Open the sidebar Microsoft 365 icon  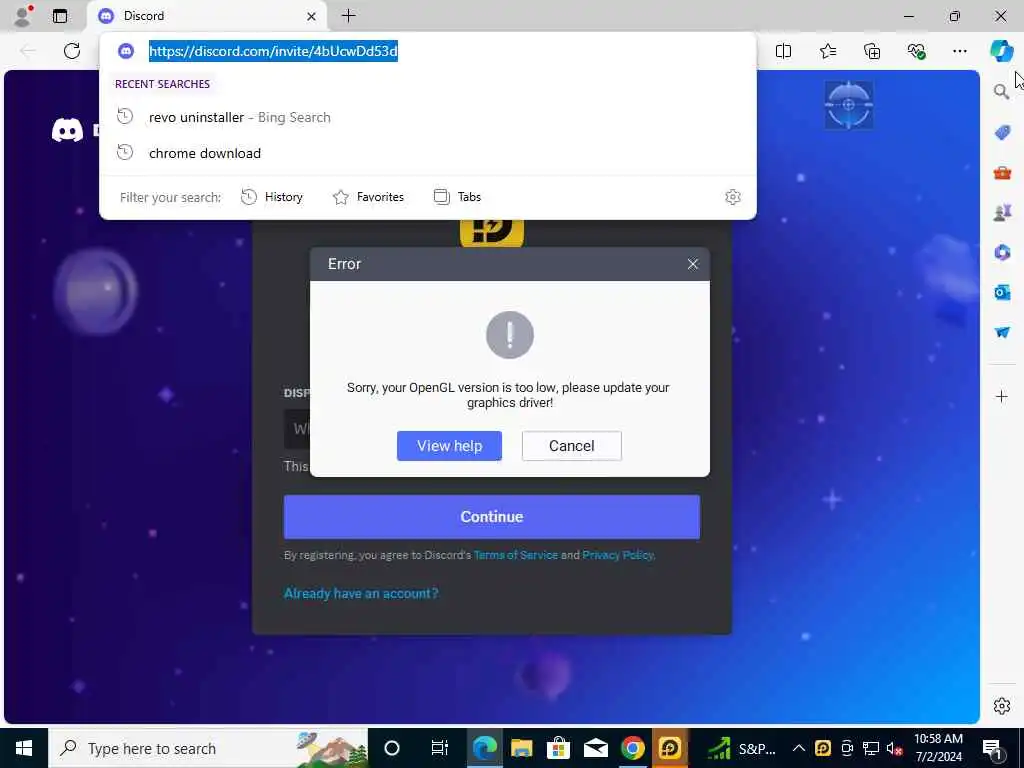tap(1002, 252)
